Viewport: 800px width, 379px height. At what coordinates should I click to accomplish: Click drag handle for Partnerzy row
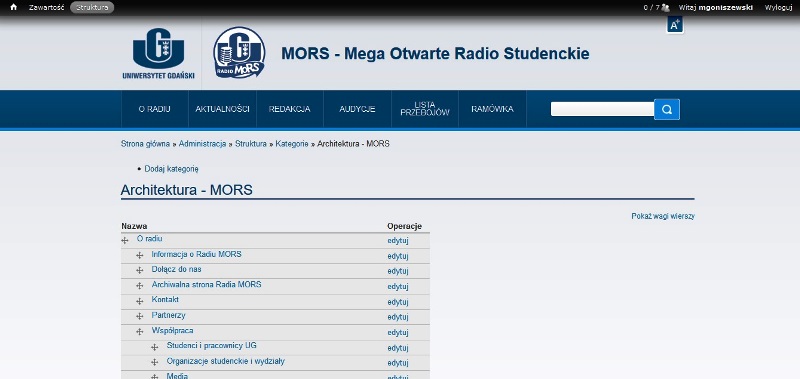pyautogui.click(x=140, y=317)
